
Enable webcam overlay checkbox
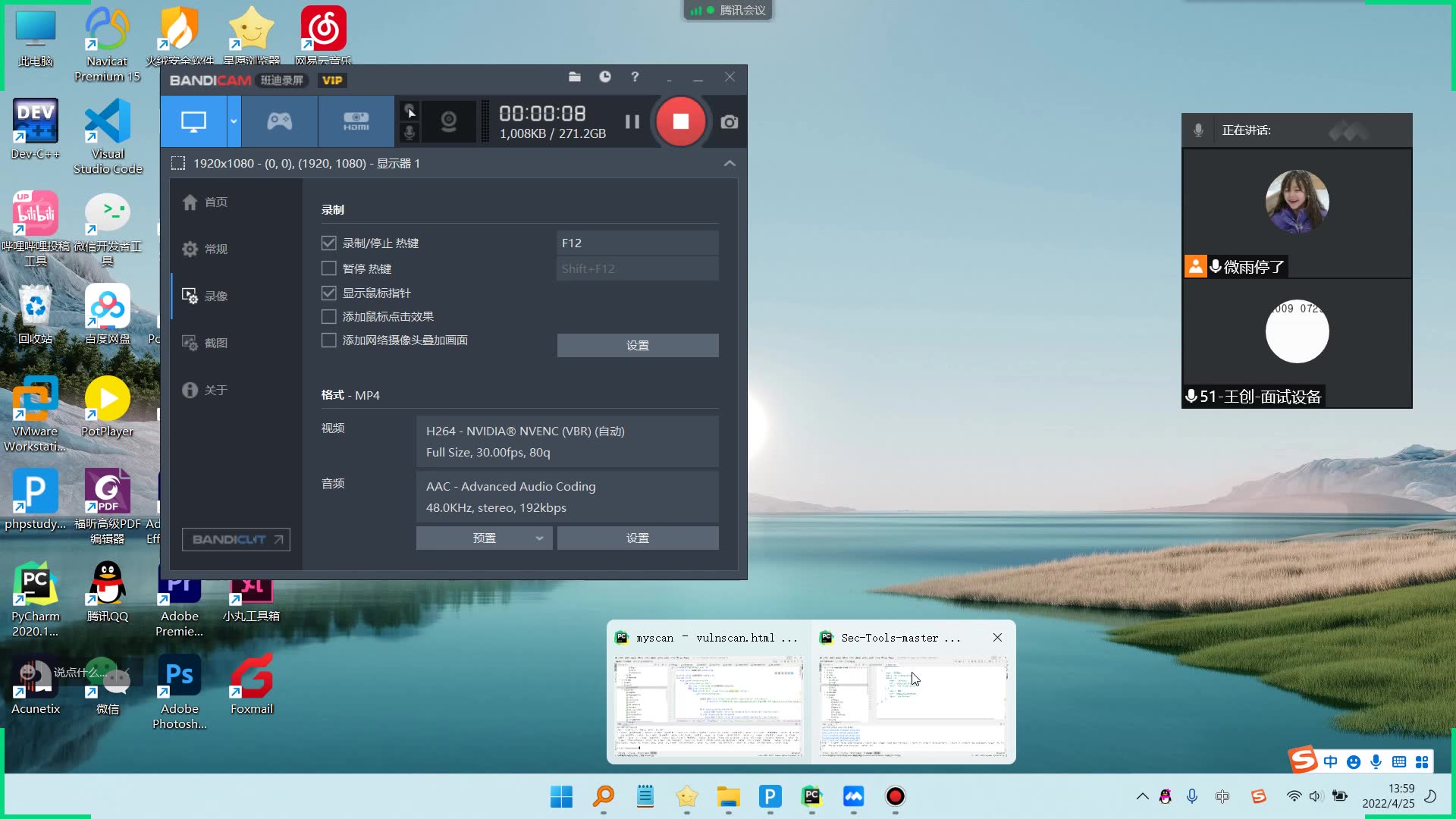(x=328, y=340)
